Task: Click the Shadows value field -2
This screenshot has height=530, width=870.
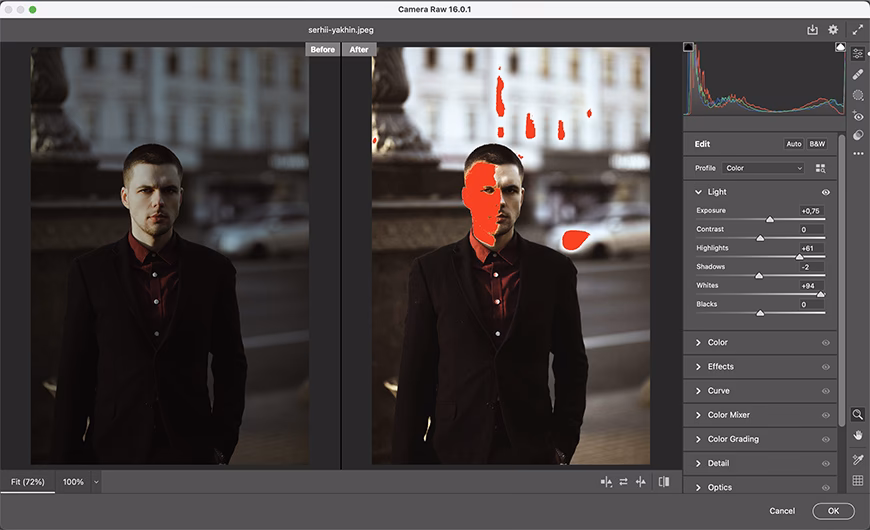Action: (x=811, y=267)
